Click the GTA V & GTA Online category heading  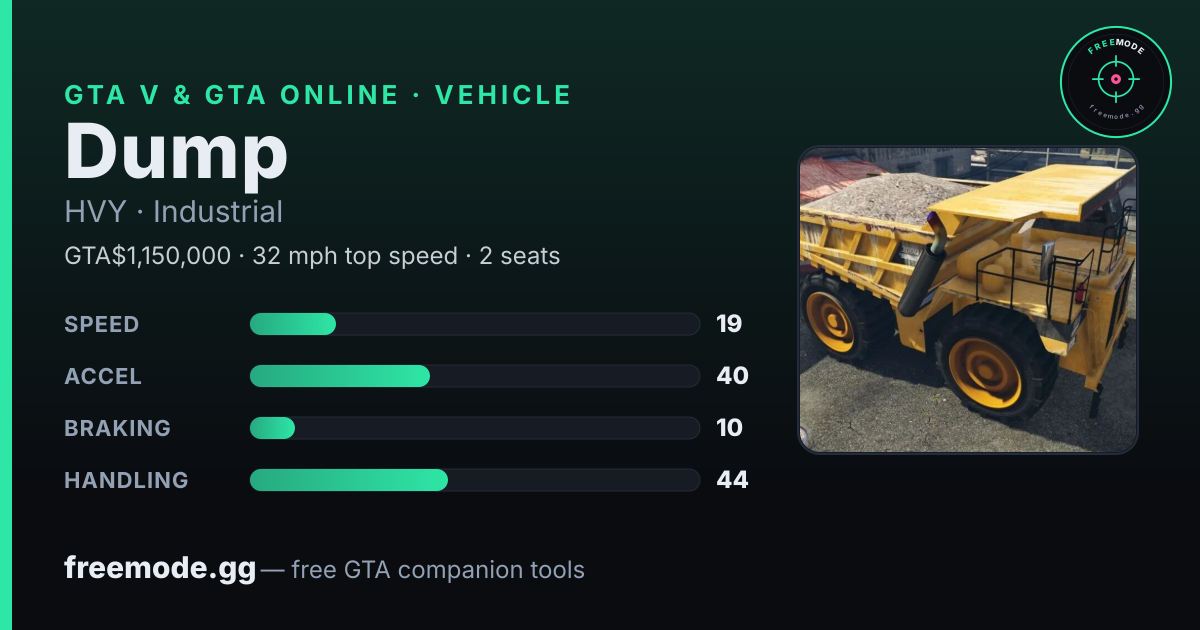(x=318, y=95)
